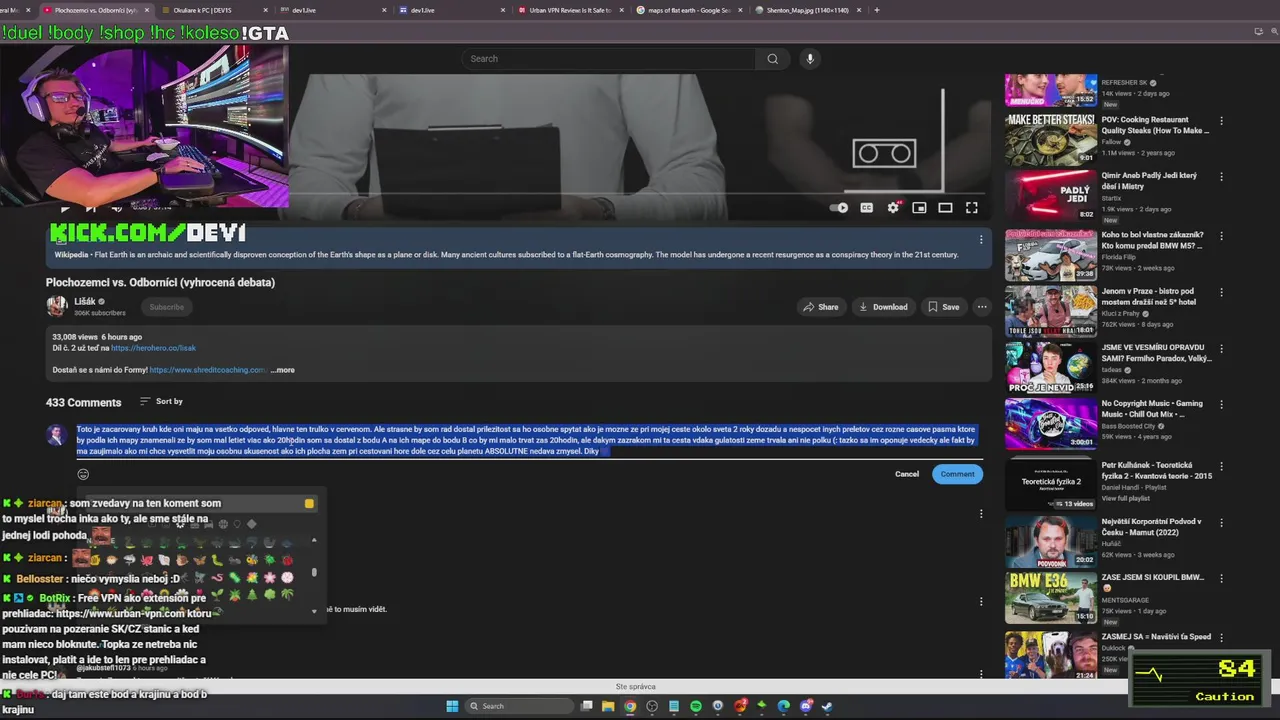Open File Explorer from the taskbar
The height and width of the screenshot is (720, 1280).
point(608,706)
